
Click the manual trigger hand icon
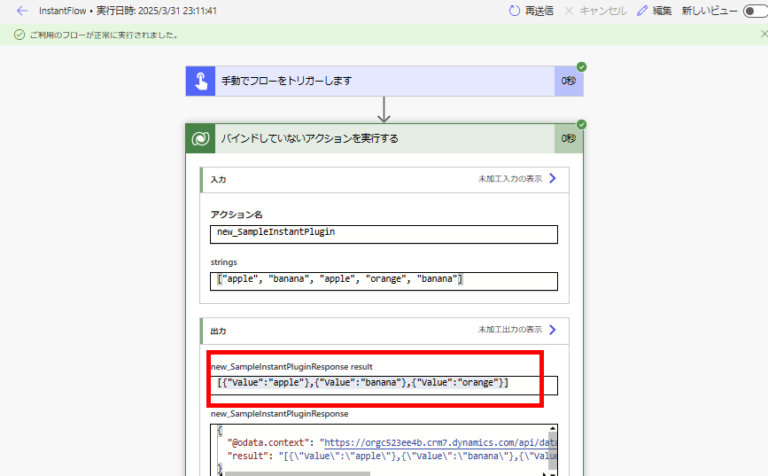pos(200,81)
